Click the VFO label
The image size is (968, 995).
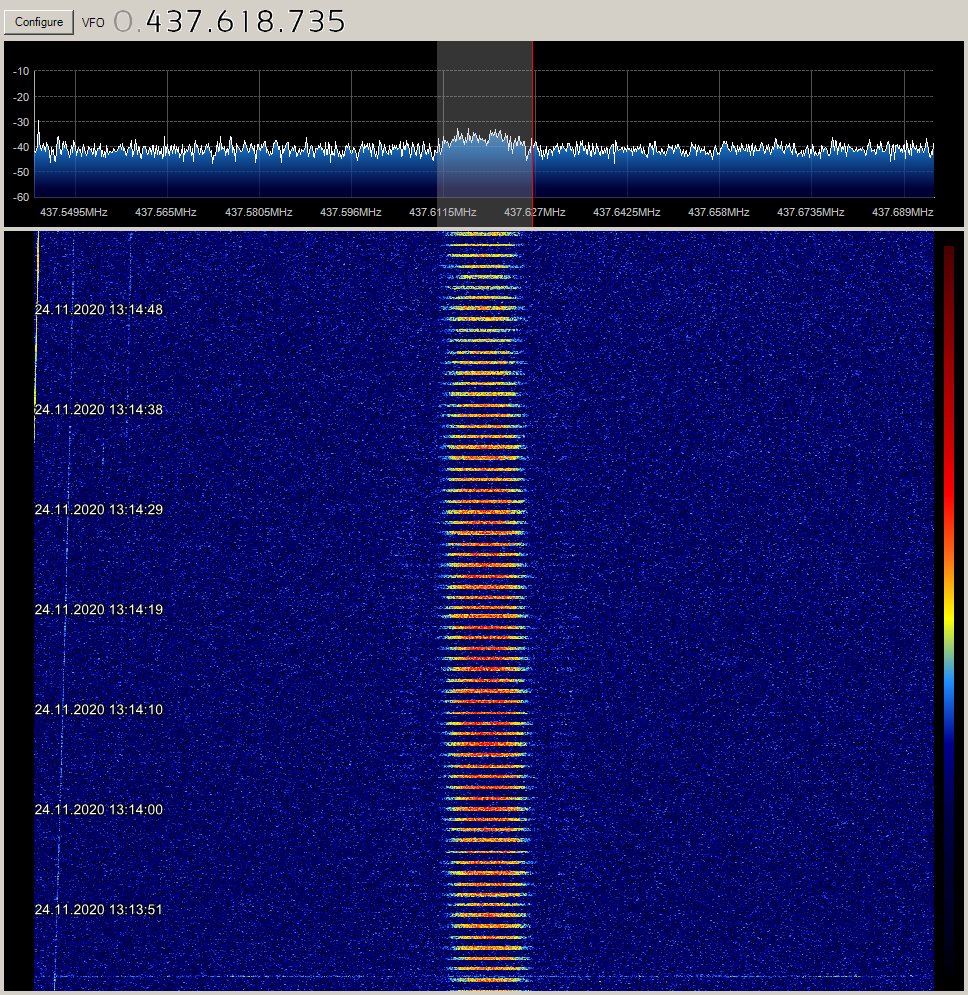93,23
